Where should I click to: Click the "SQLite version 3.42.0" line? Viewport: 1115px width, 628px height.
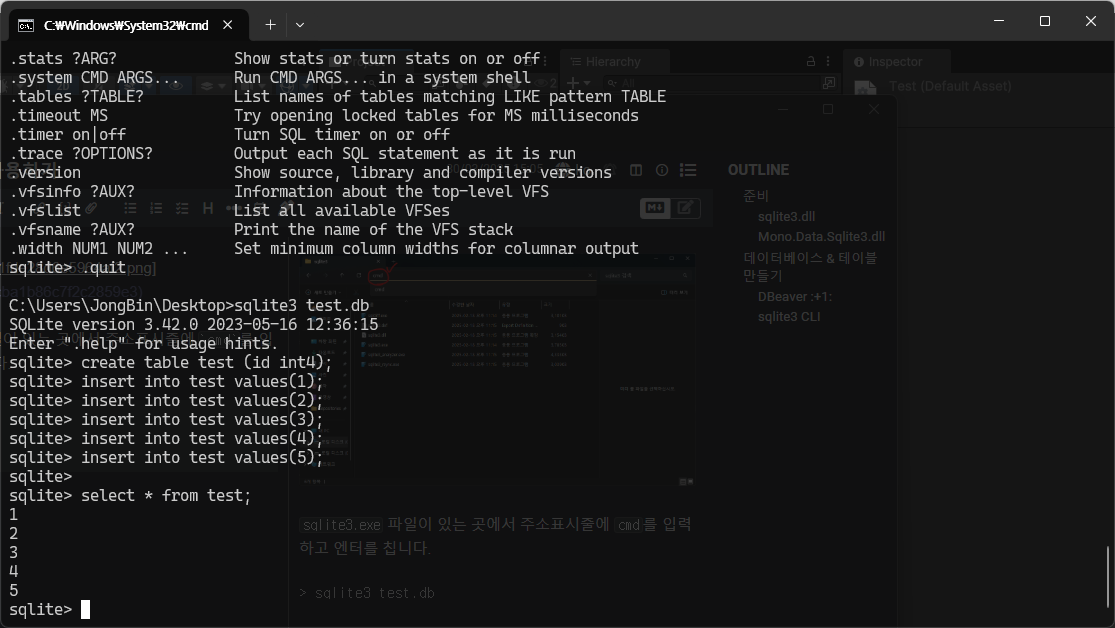pos(193,325)
